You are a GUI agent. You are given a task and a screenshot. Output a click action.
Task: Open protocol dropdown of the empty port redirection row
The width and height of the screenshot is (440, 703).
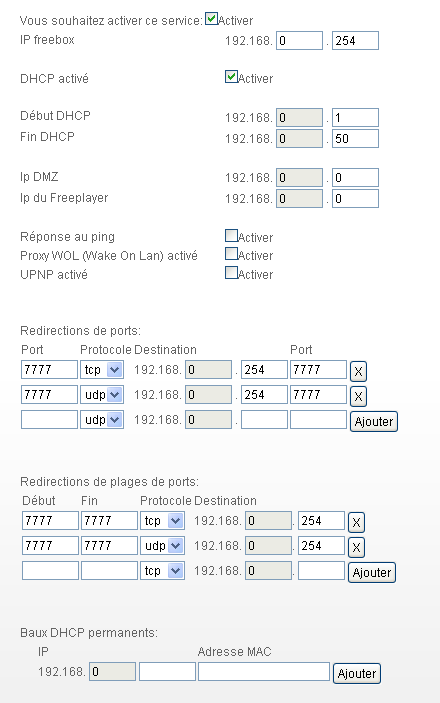point(102,420)
